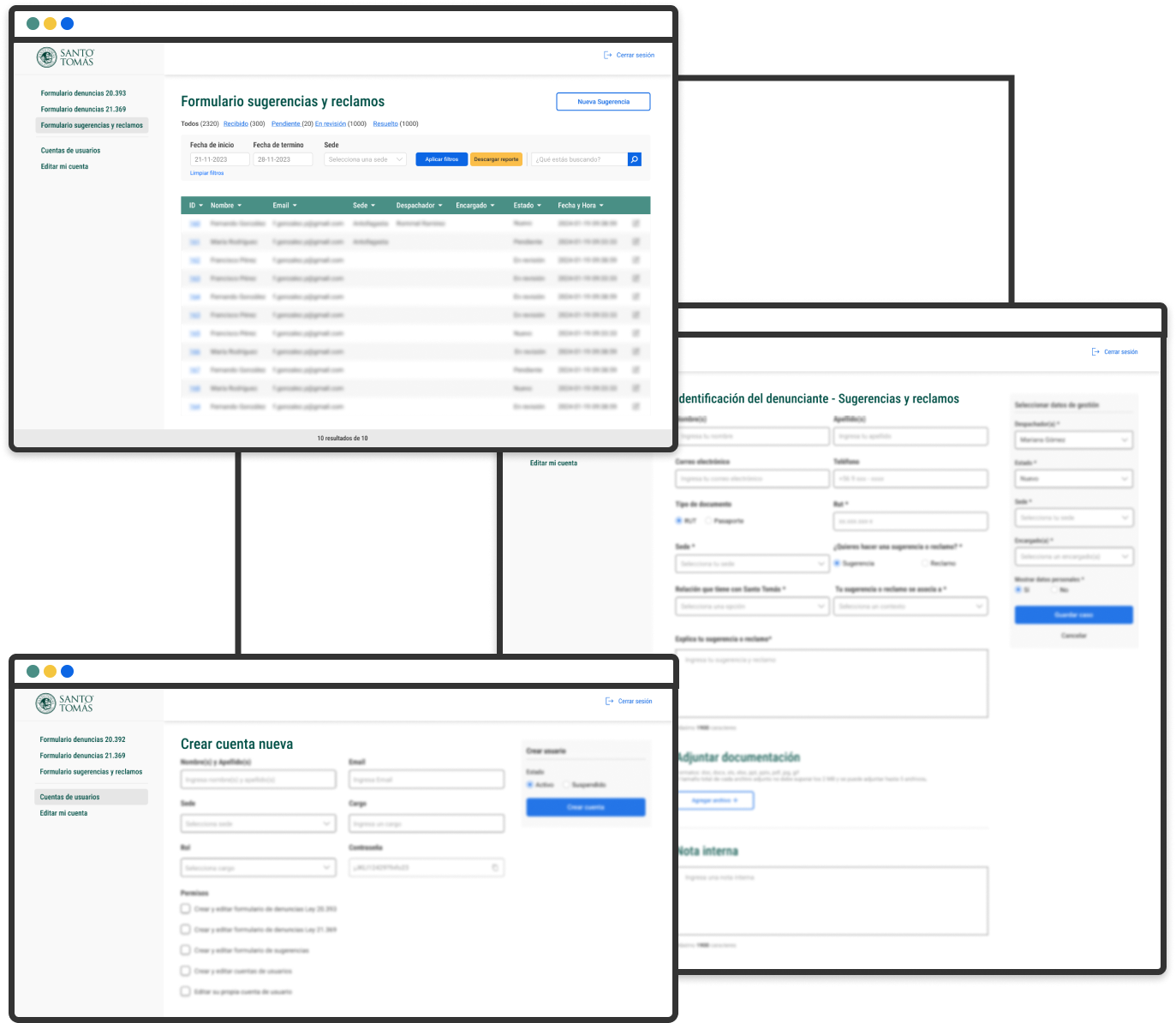
Task: Click the edit icon in first table row
Action: coord(636,224)
